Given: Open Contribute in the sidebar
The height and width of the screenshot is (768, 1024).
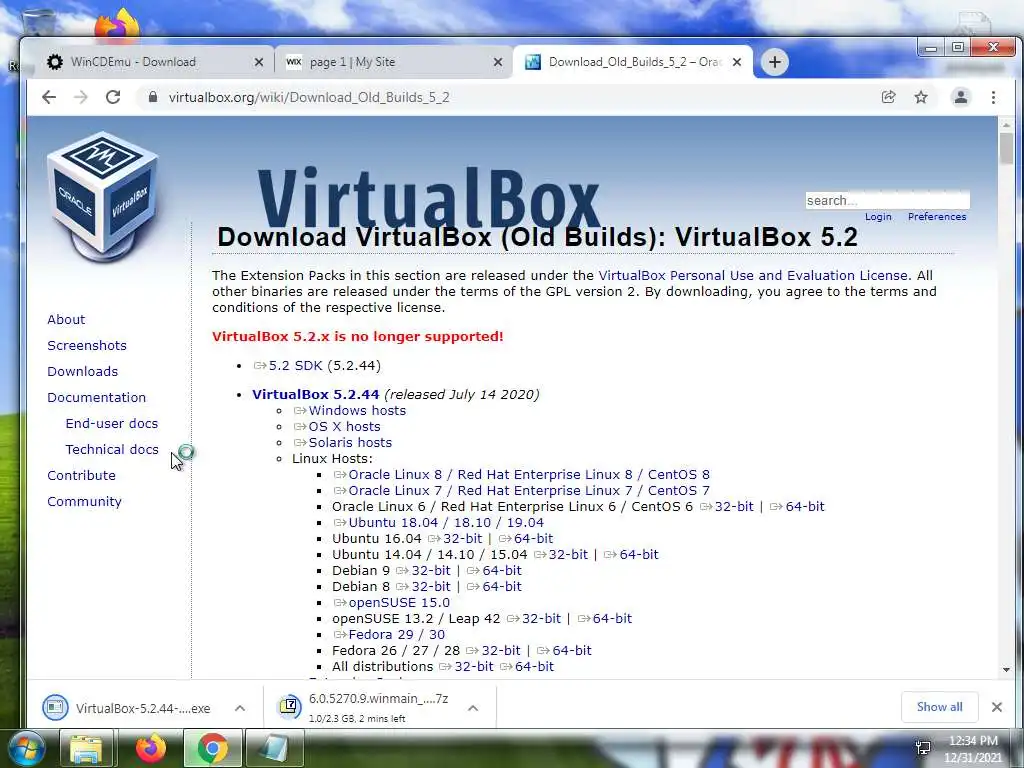Looking at the screenshot, I should click(81, 475).
